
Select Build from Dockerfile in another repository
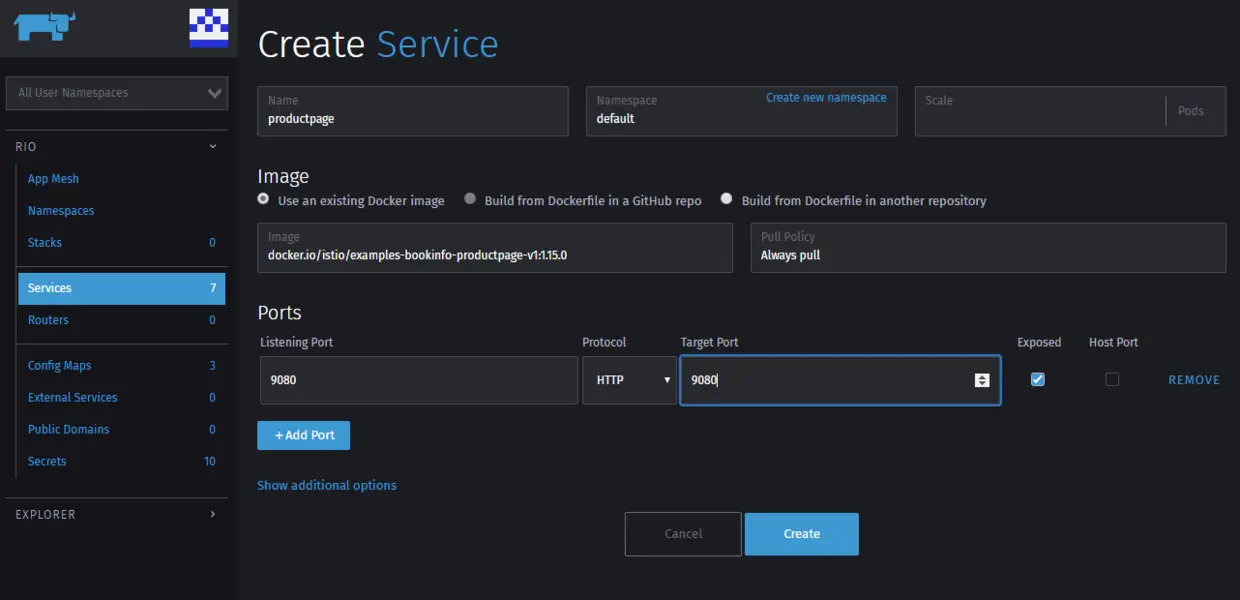point(726,197)
